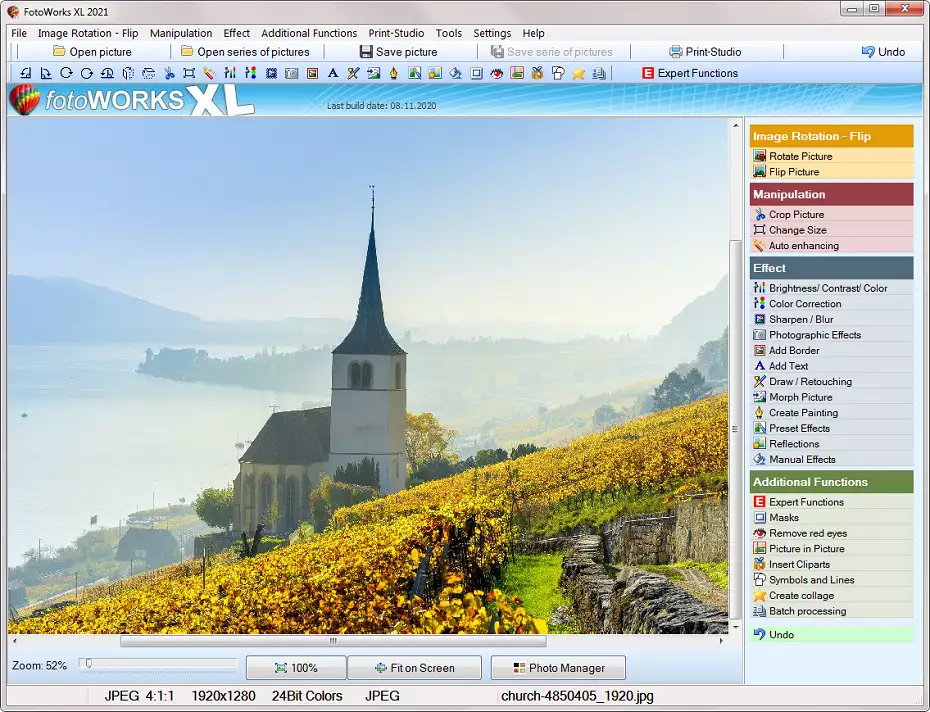This screenshot has width=930, height=712.
Task: Start Batch processing from side panel
Action: (807, 611)
